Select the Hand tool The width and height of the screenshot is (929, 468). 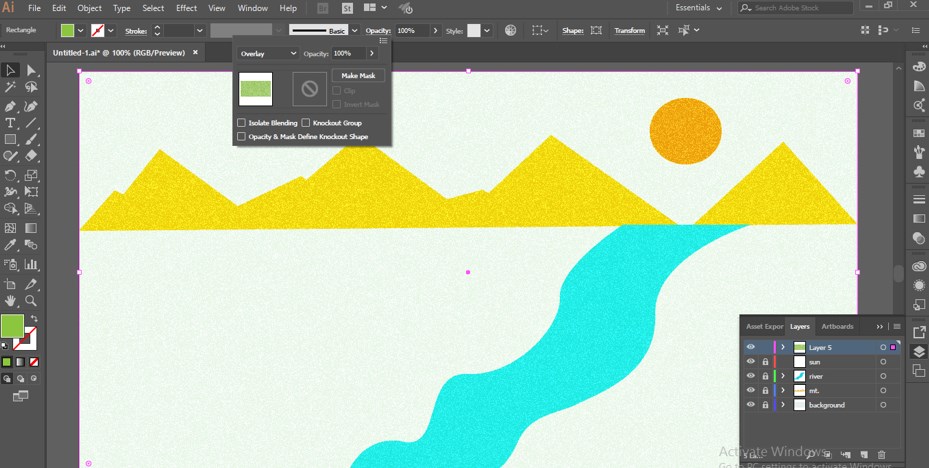pos(10,302)
